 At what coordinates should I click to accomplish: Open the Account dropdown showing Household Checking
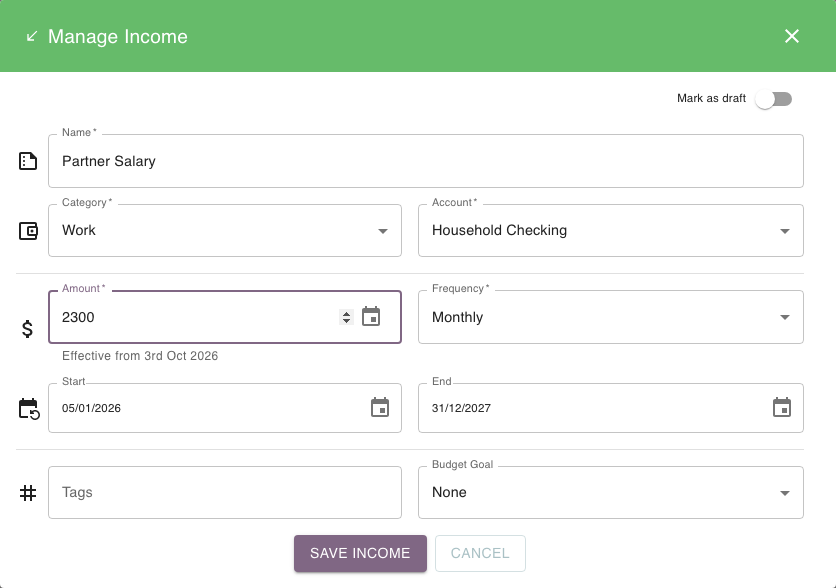point(610,230)
